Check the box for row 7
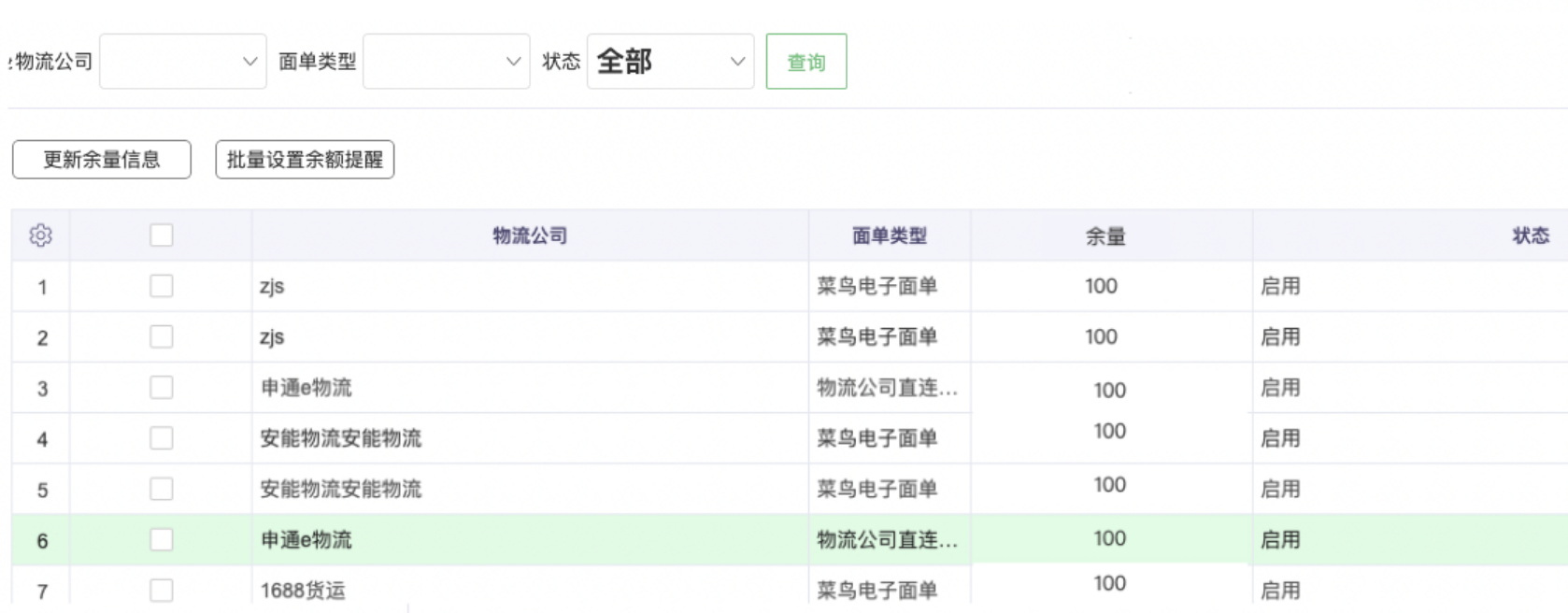The height and width of the screenshot is (613, 1568). [x=162, y=590]
